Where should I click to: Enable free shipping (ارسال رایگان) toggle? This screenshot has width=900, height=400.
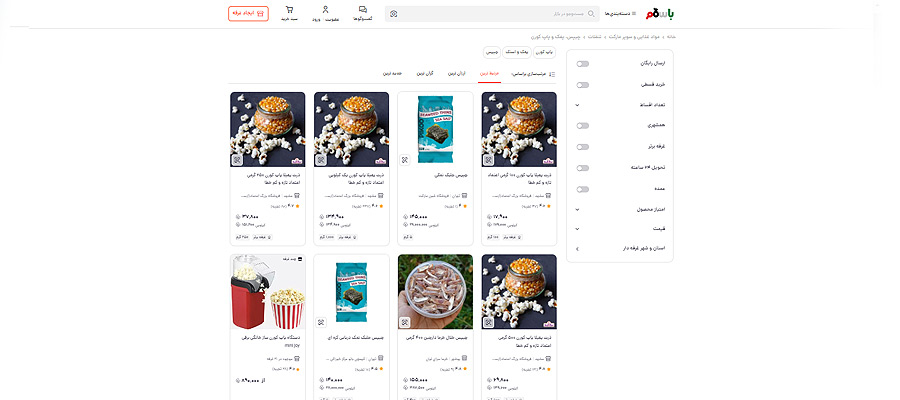click(582, 63)
